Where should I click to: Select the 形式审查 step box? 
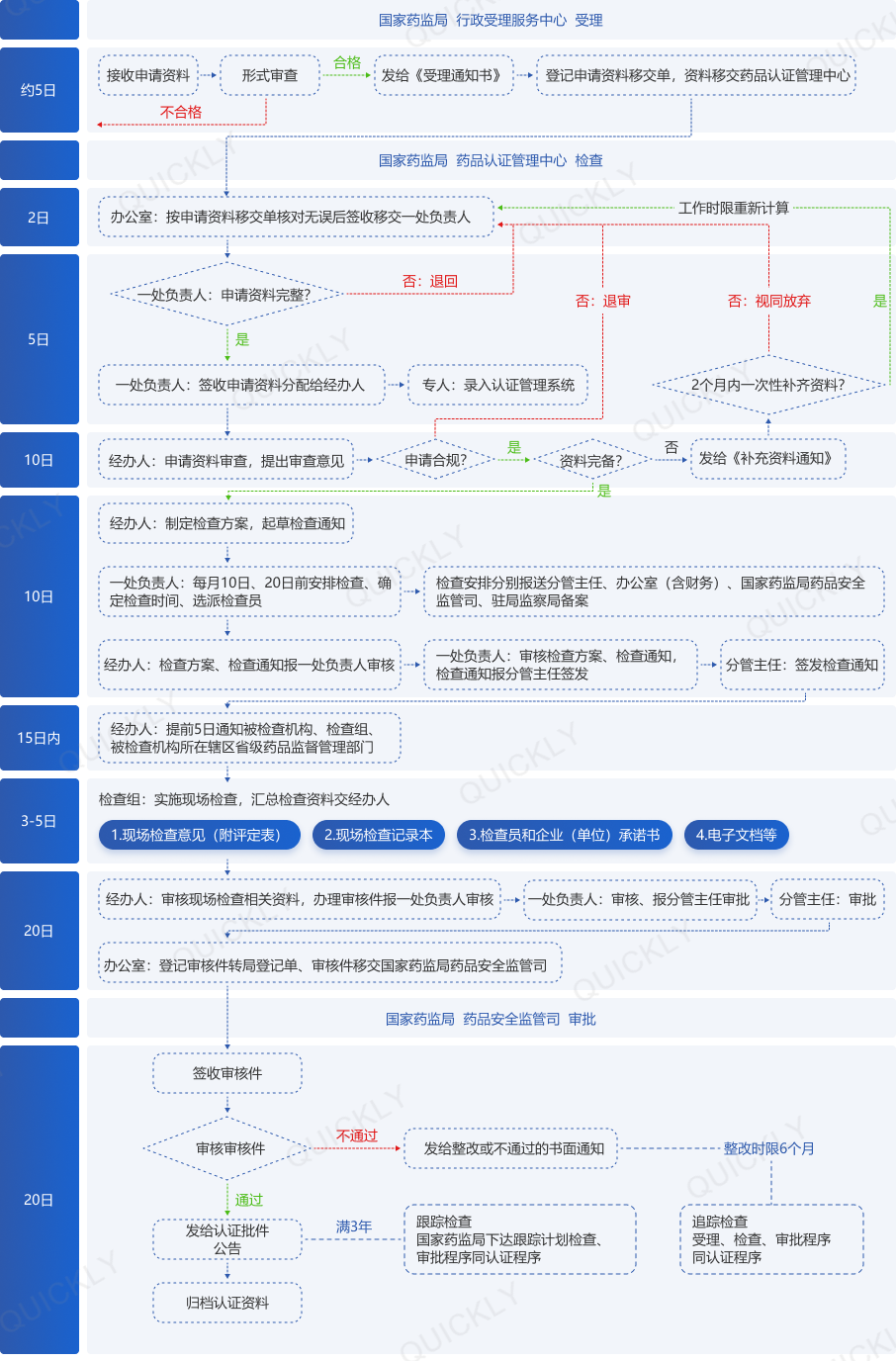click(x=270, y=75)
